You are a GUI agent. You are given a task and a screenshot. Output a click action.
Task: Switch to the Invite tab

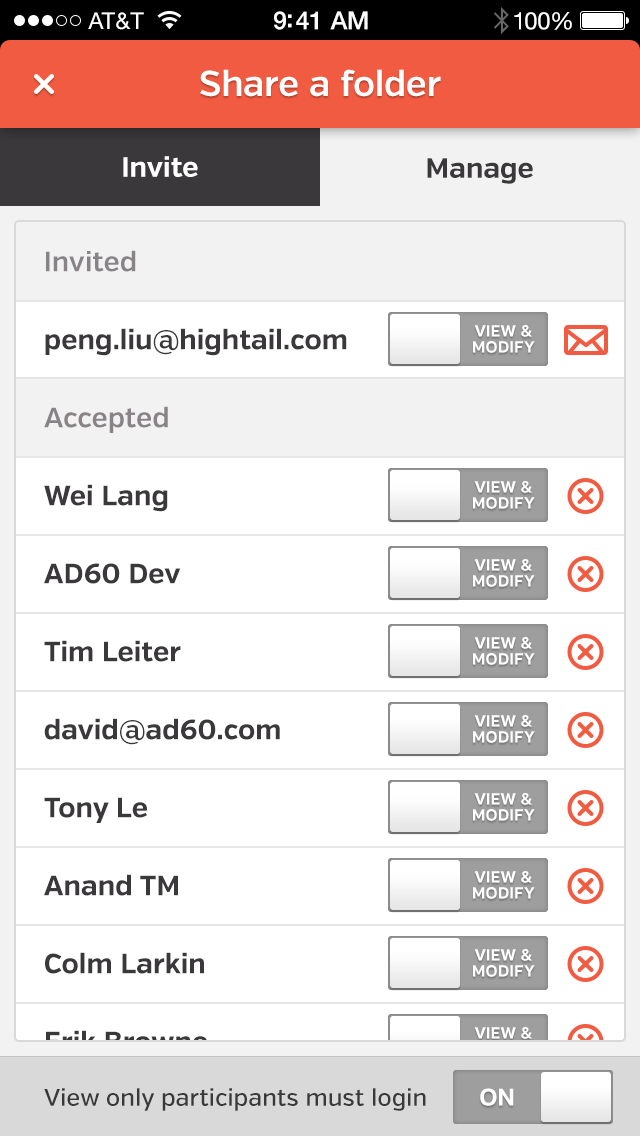pos(160,167)
